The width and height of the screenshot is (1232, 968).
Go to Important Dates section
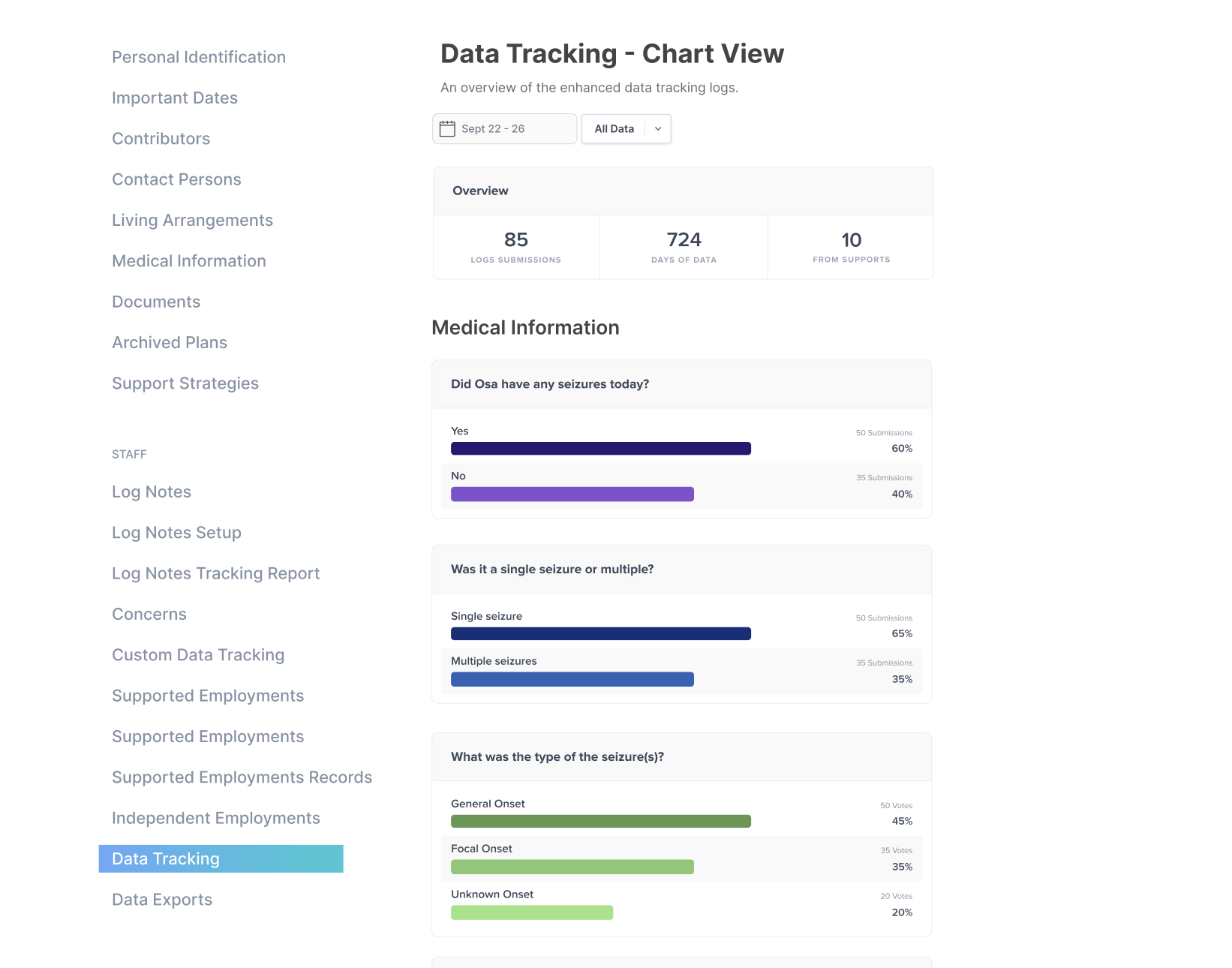click(x=175, y=98)
